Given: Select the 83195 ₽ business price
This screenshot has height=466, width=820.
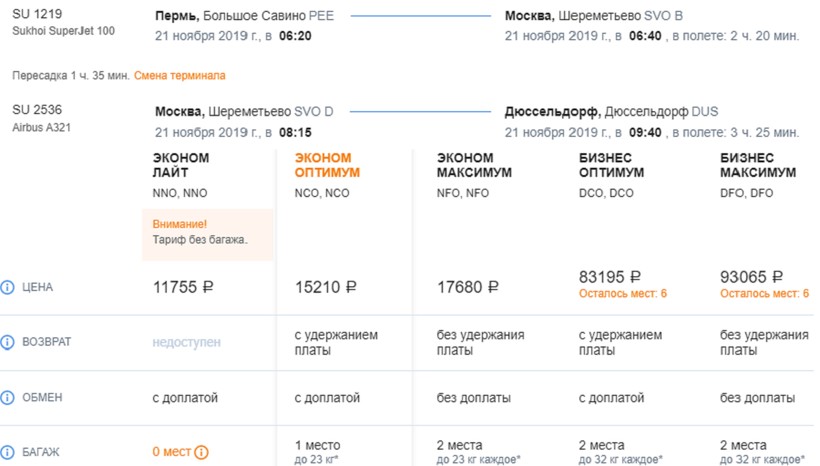Looking at the screenshot, I should click(x=610, y=277).
